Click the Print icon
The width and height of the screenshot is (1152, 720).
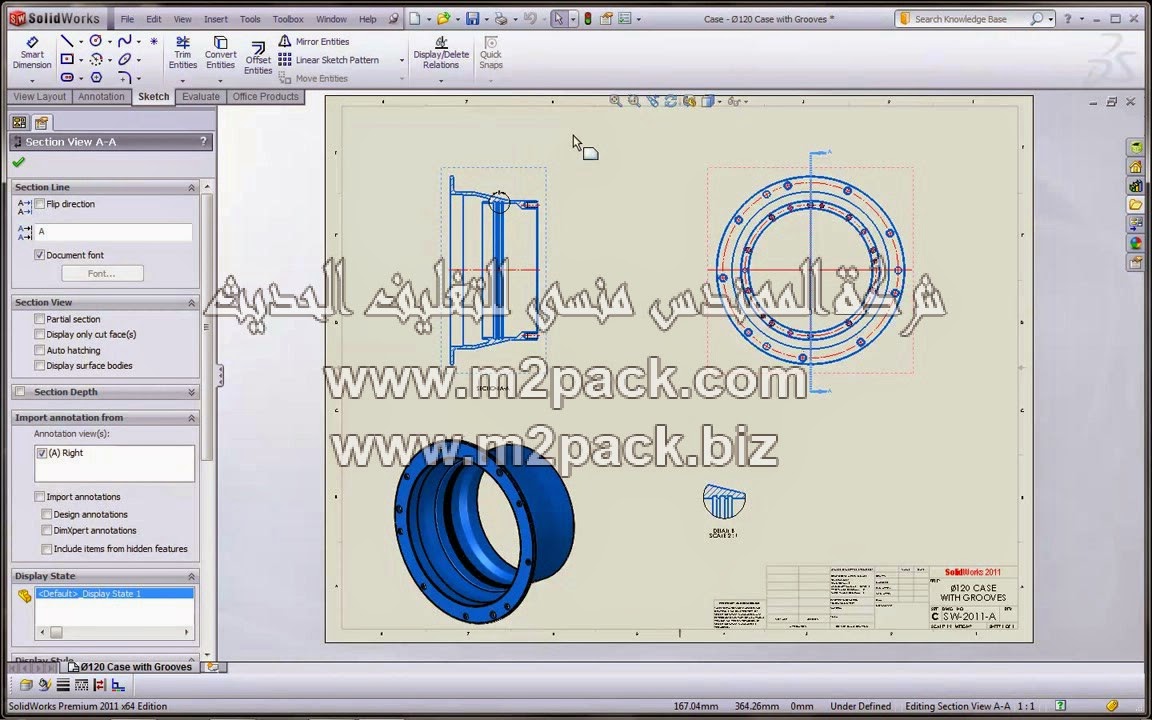coord(500,19)
